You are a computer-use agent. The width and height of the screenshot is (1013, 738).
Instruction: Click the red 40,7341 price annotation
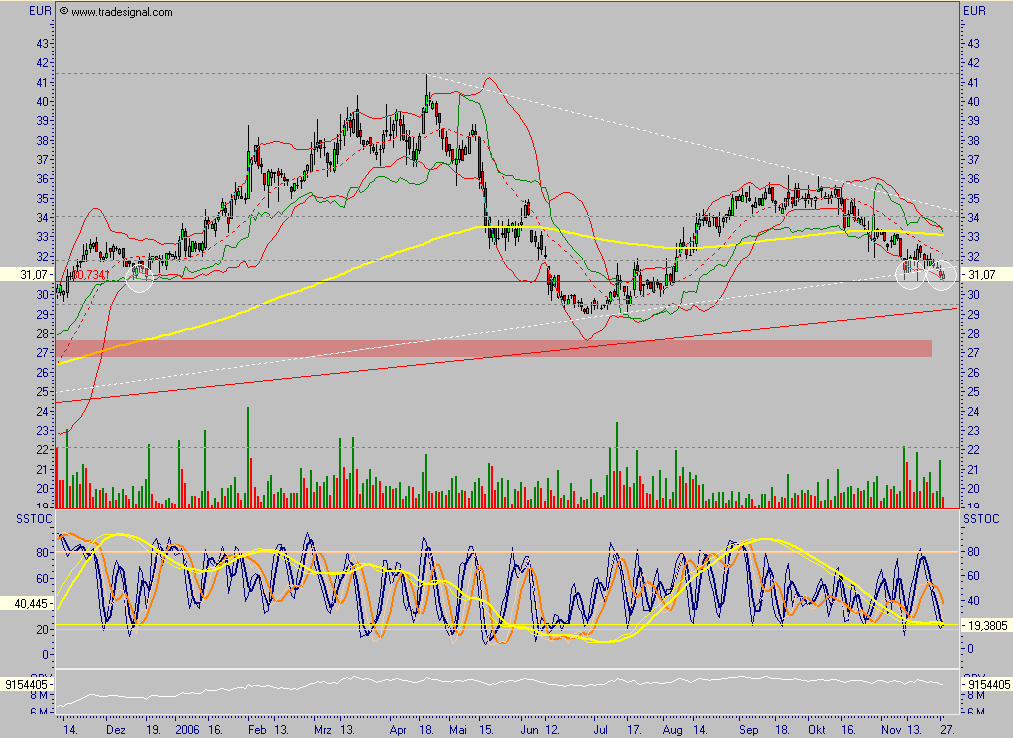coord(87,274)
